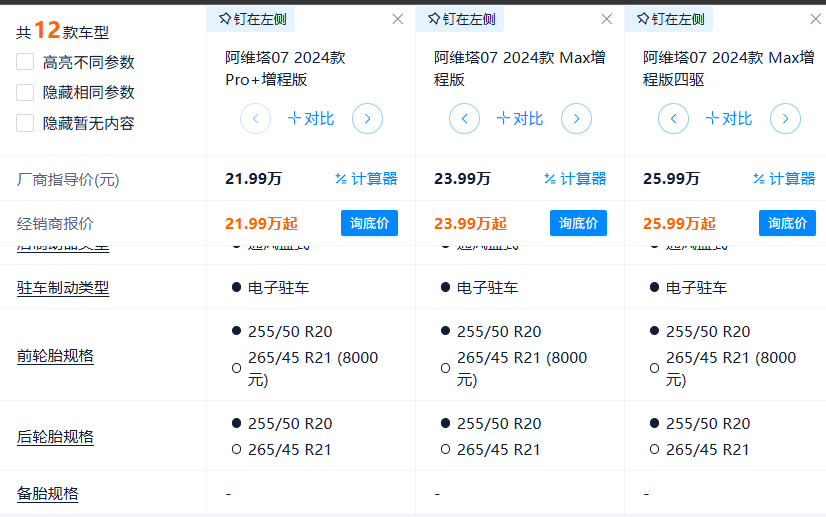Screen dimensions: 826x517
Task: Open 计算器 for the 23.99万 model
Action: pos(575,179)
